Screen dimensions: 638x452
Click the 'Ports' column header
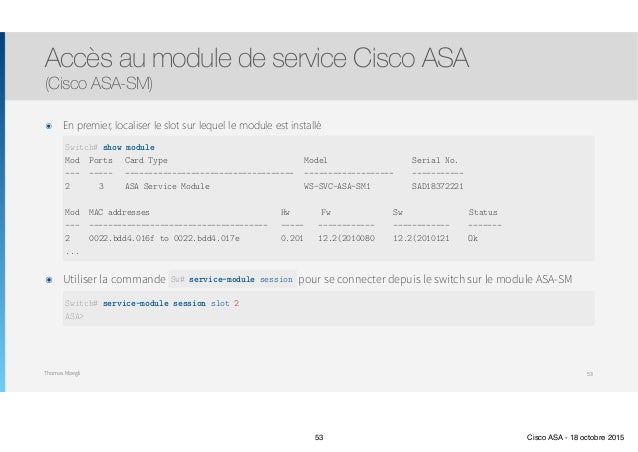[x=101, y=160]
